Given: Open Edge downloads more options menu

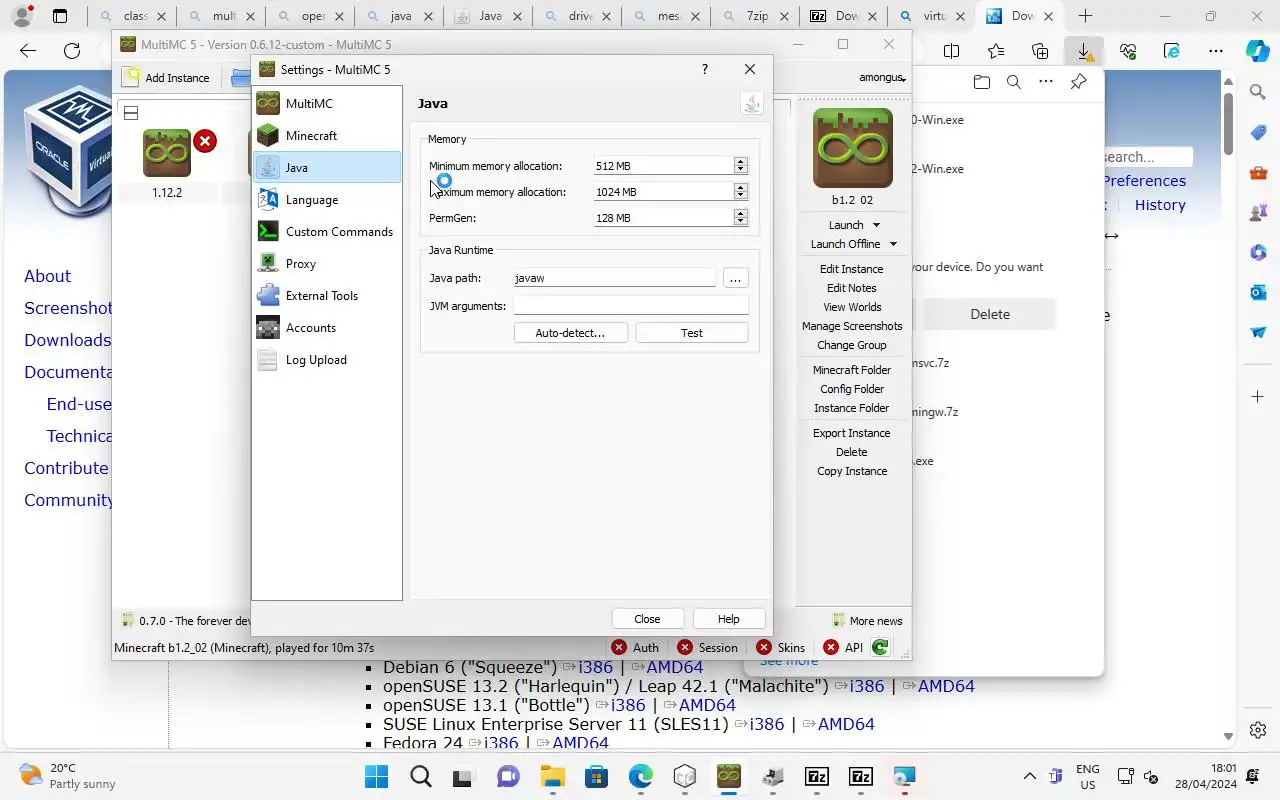Looking at the screenshot, I should [1045, 82].
